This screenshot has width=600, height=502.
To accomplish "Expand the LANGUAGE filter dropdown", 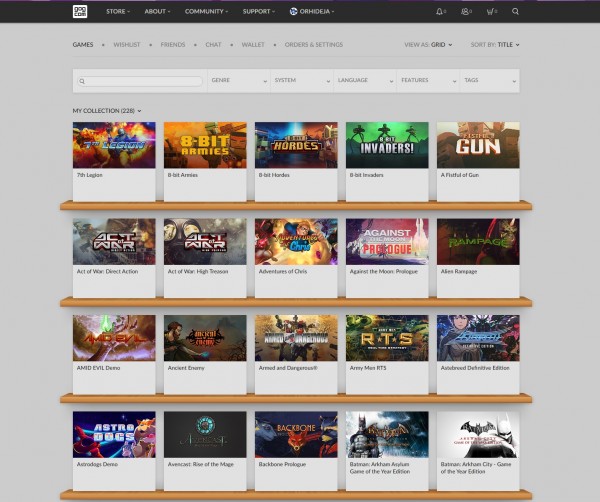I will point(365,81).
